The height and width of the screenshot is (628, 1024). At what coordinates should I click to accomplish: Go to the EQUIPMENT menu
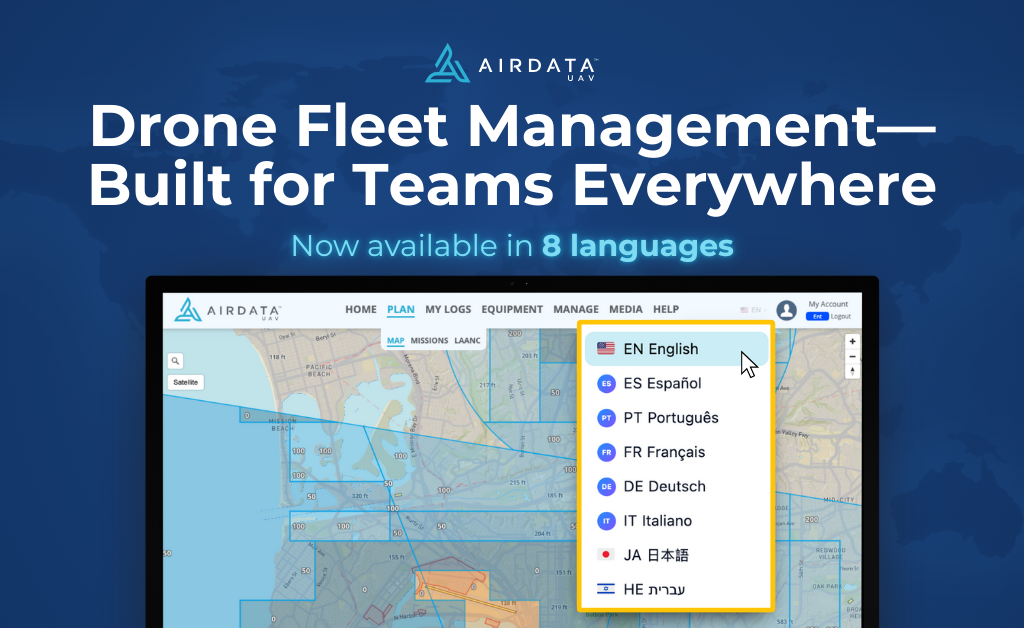click(512, 310)
